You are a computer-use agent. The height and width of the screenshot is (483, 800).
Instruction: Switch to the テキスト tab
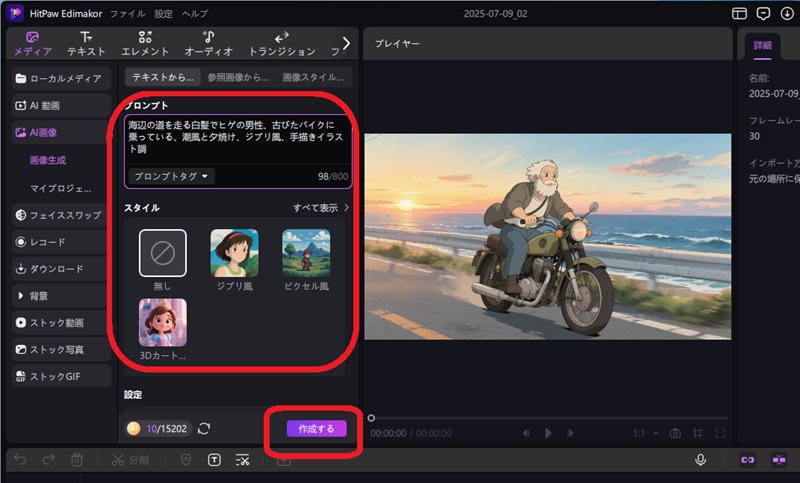pos(86,44)
